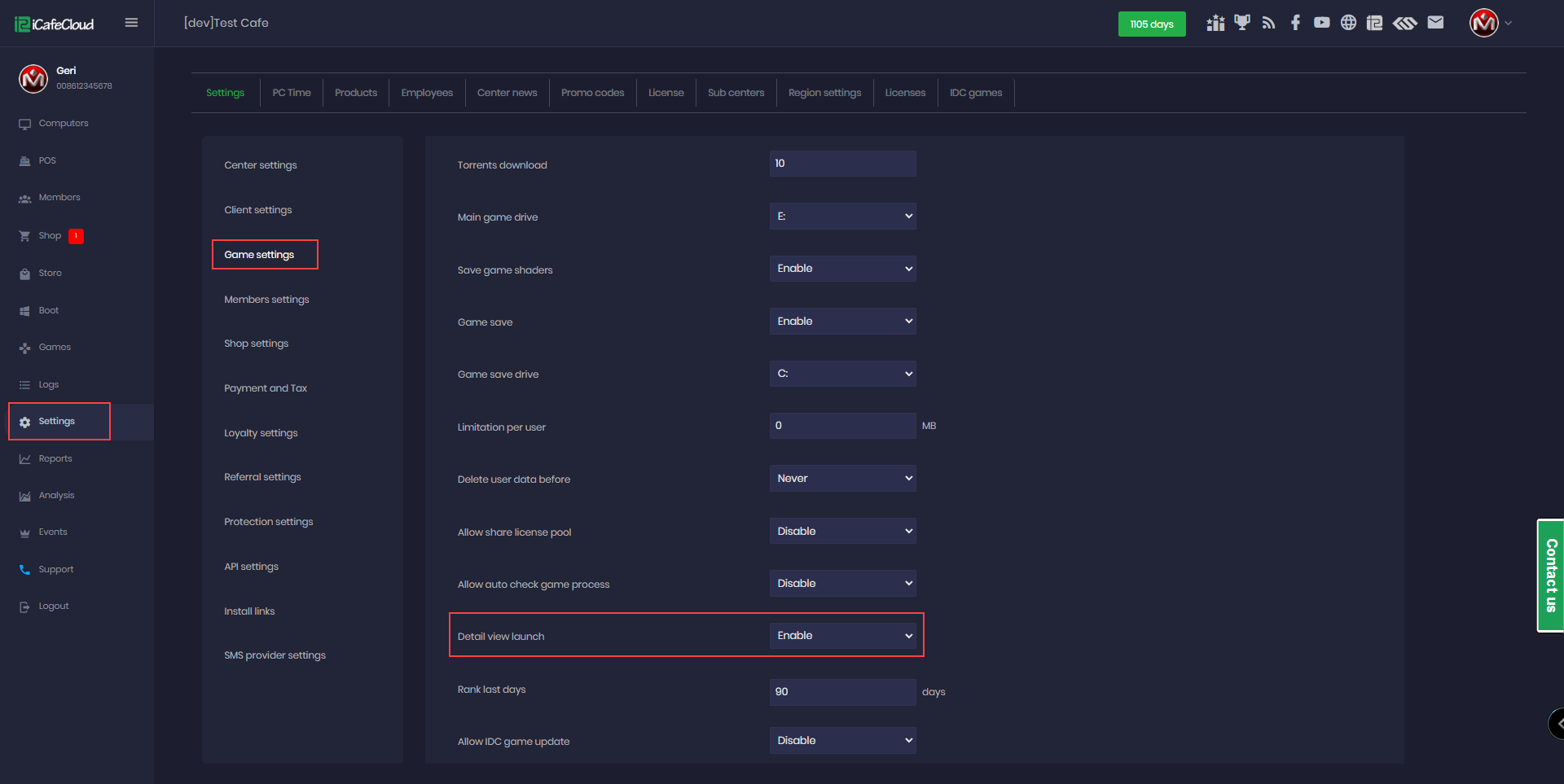
Task: Switch to the PC Time tab
Action: [x=292, y=93]
